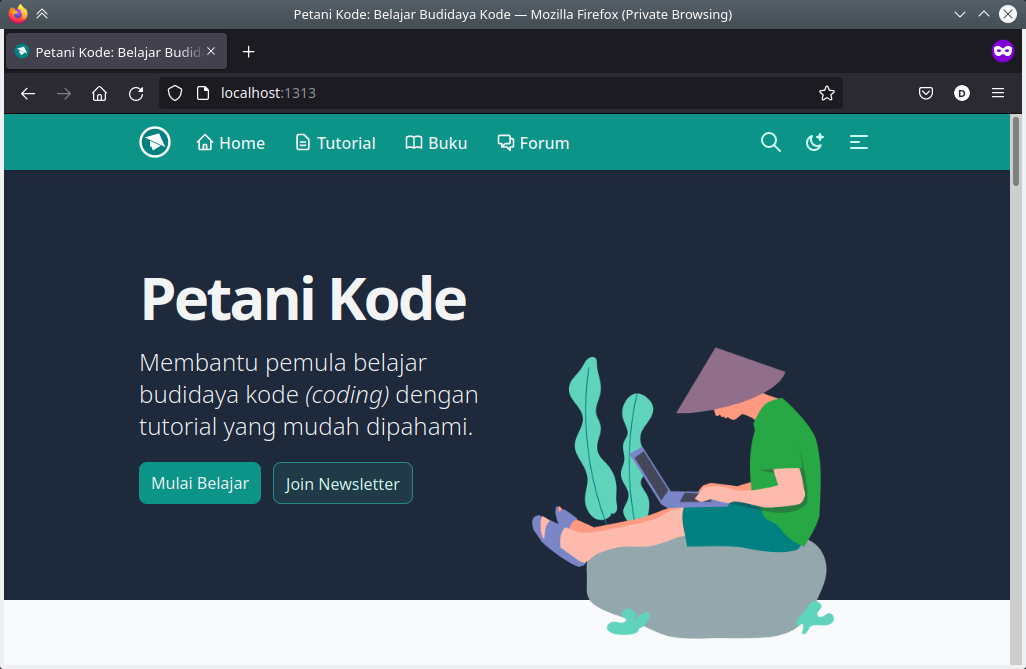Switch to the Petani Kode browser tab
This screenshot has height=669, width=1026.
click(110, 51)
